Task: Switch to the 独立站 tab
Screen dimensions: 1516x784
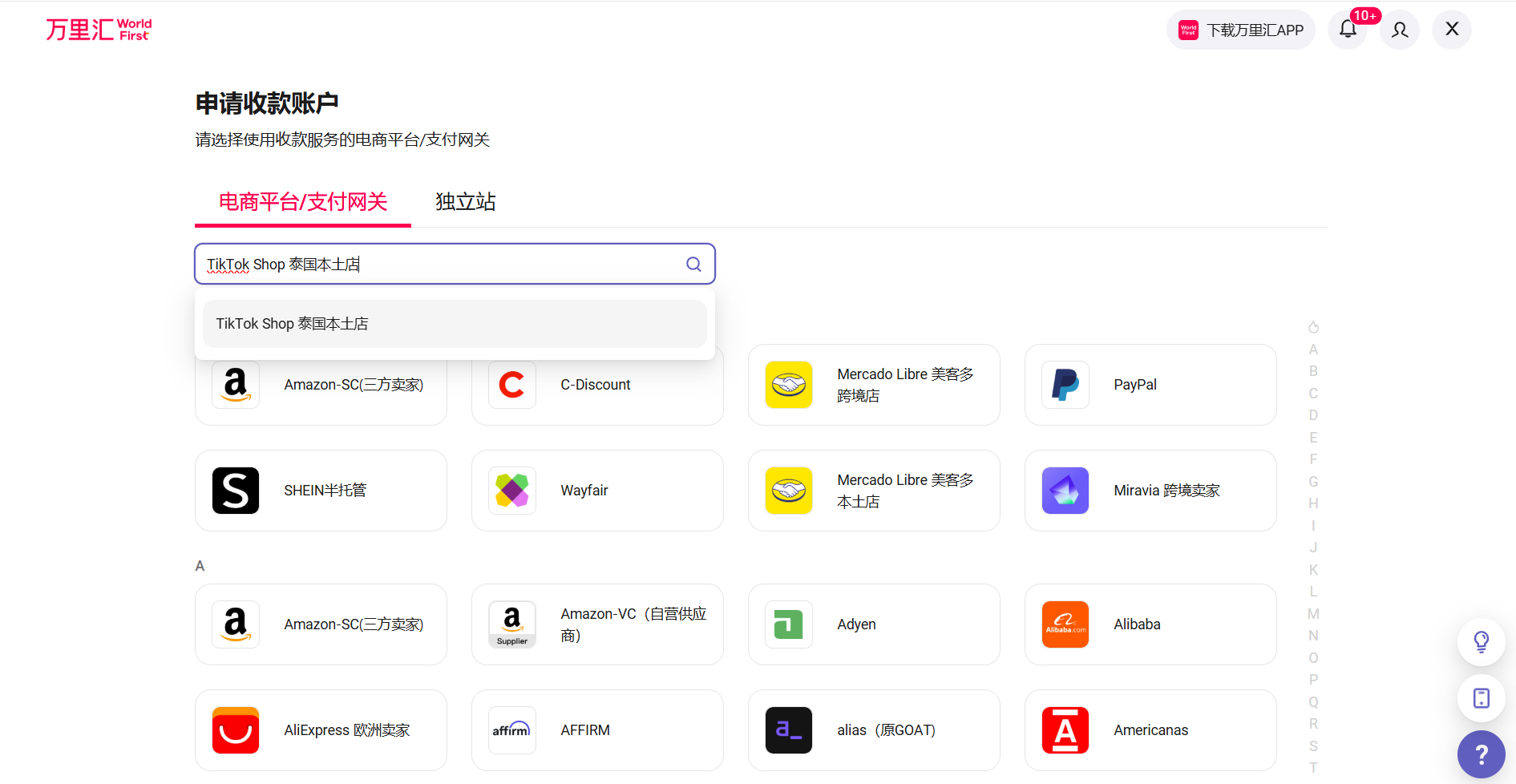Action: tap(465, 202)
